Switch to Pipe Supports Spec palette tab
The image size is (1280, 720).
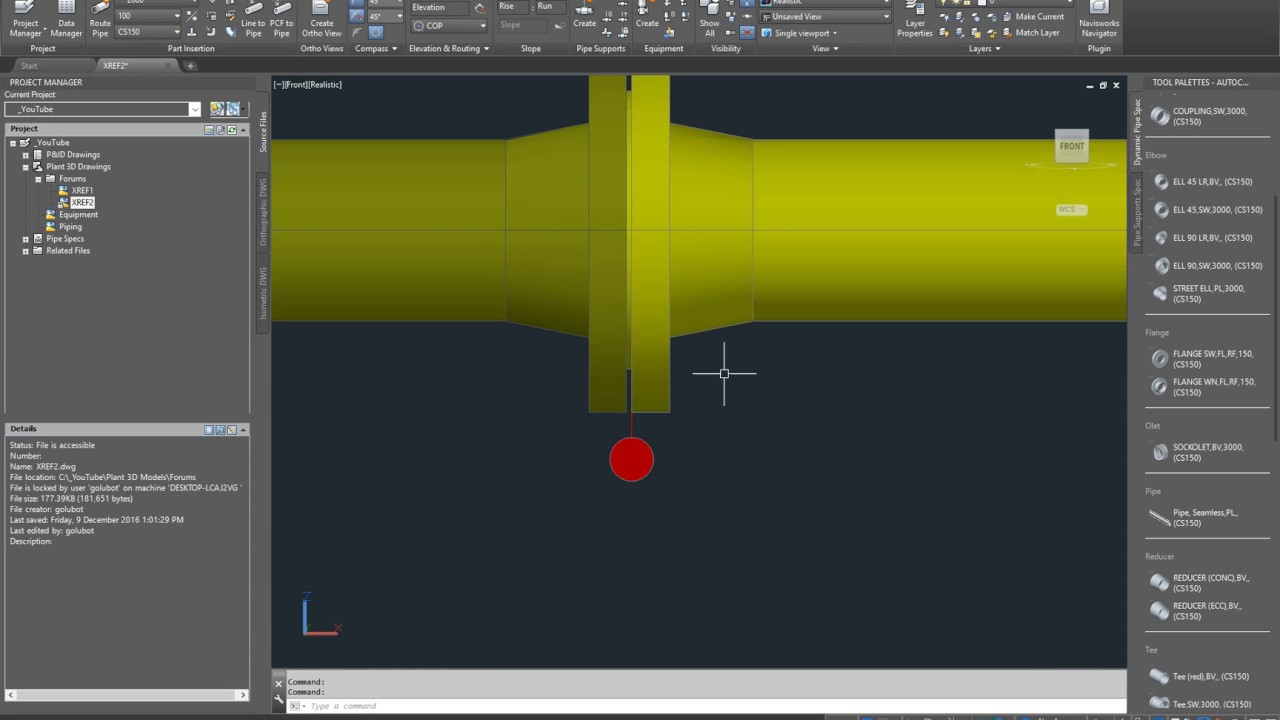point(1137,214)
